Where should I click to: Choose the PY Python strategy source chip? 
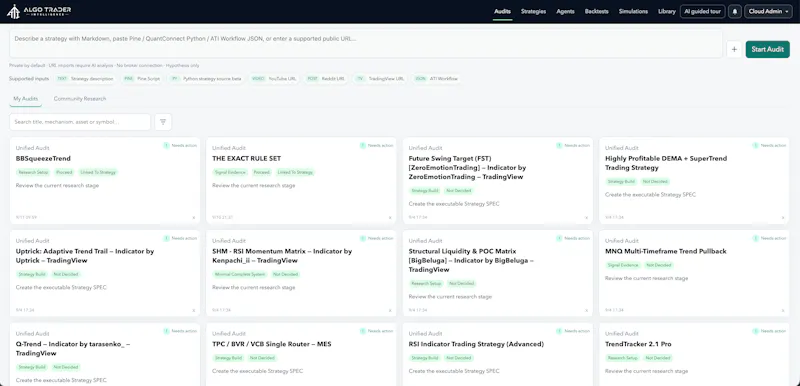coord(206,79)
